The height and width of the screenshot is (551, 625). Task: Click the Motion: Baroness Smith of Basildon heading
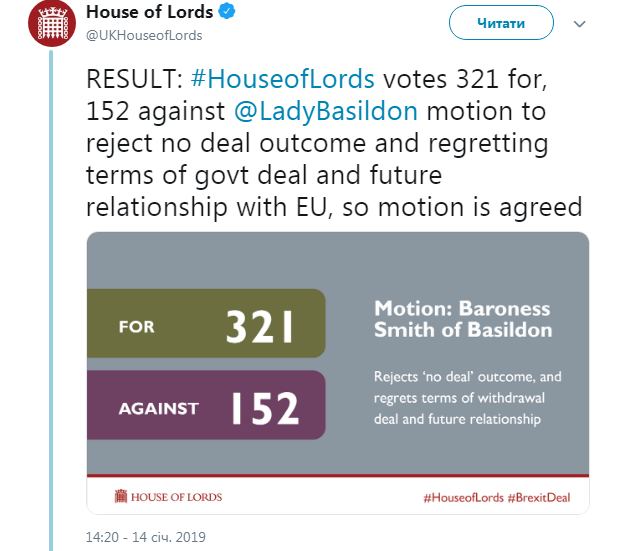click(461, 318)
